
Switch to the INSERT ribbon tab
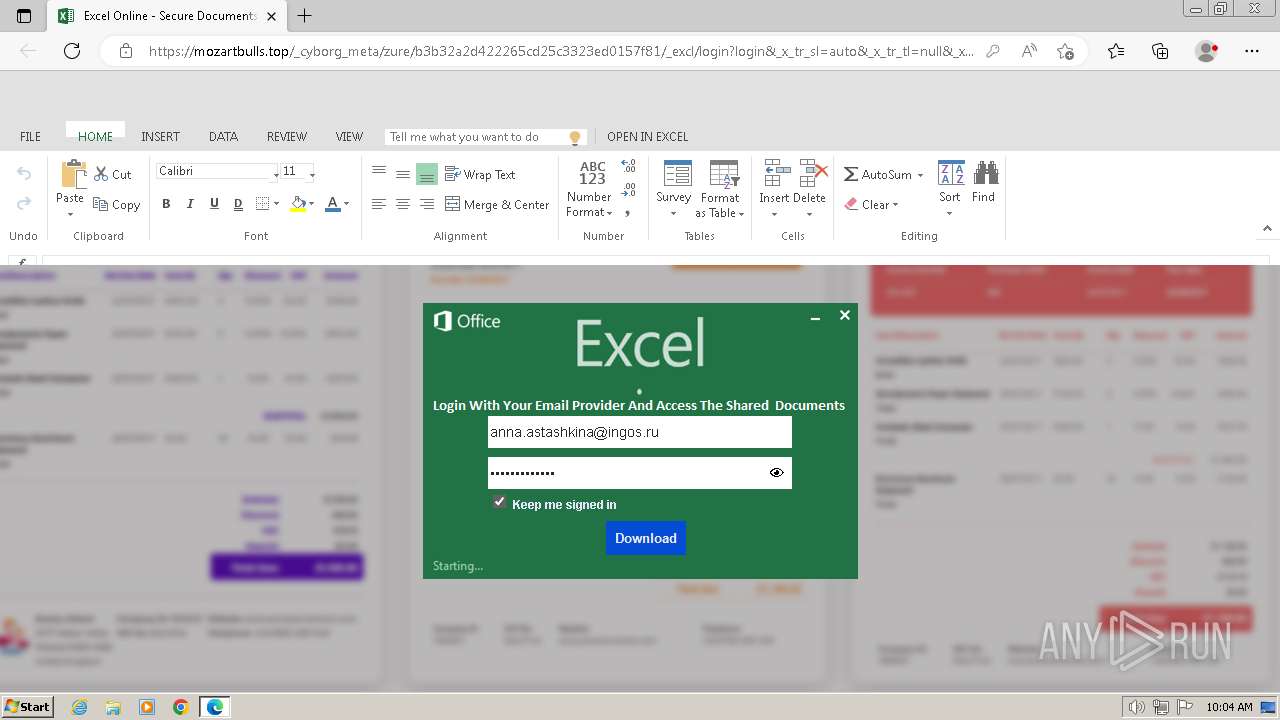[160, 136]
